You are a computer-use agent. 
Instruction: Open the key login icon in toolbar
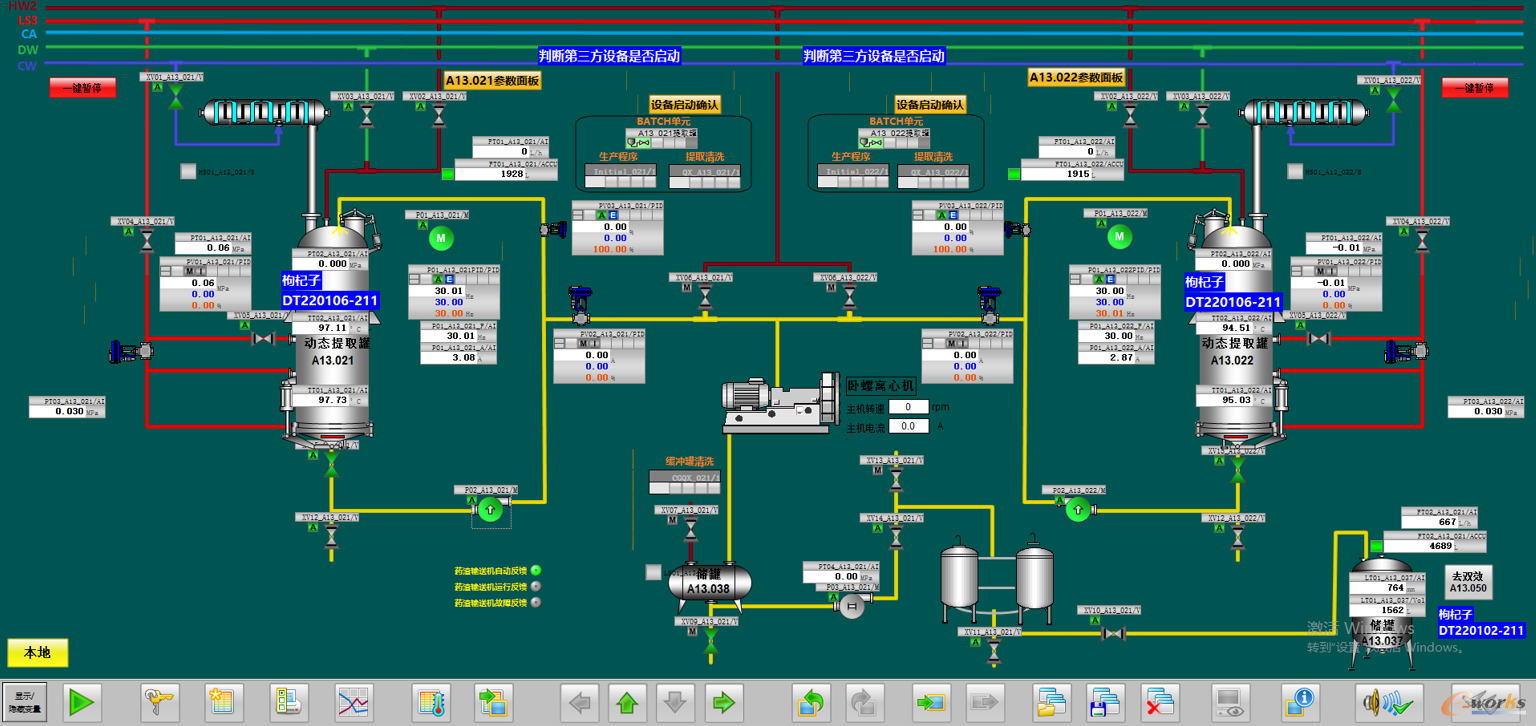click(x=159, y=702)
